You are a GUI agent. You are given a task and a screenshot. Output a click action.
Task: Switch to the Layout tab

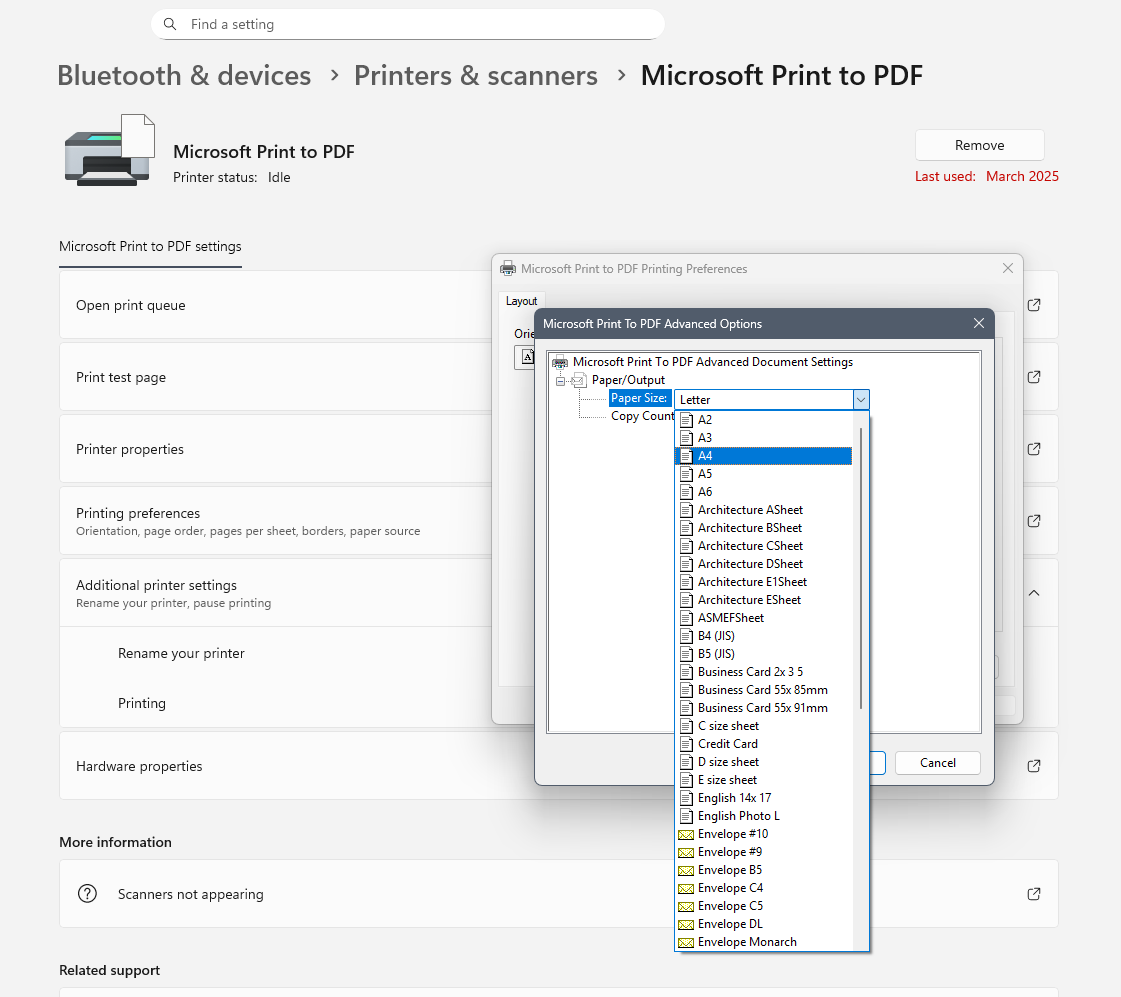522,300
